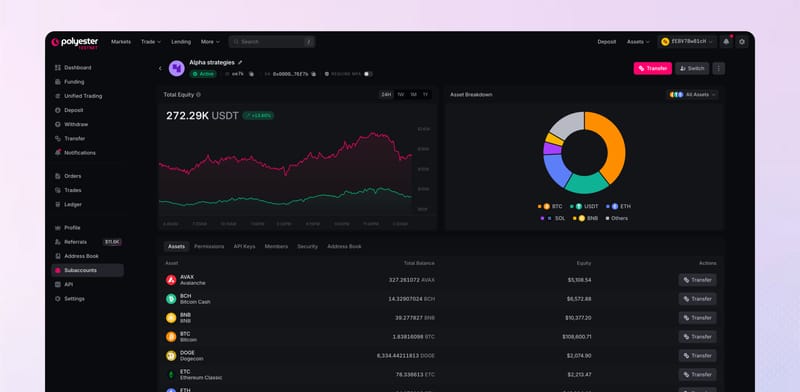The width and height of the screenshot is (800, 392).
Task: Open the top-right gear settings icon
Action: pos(742,42)
